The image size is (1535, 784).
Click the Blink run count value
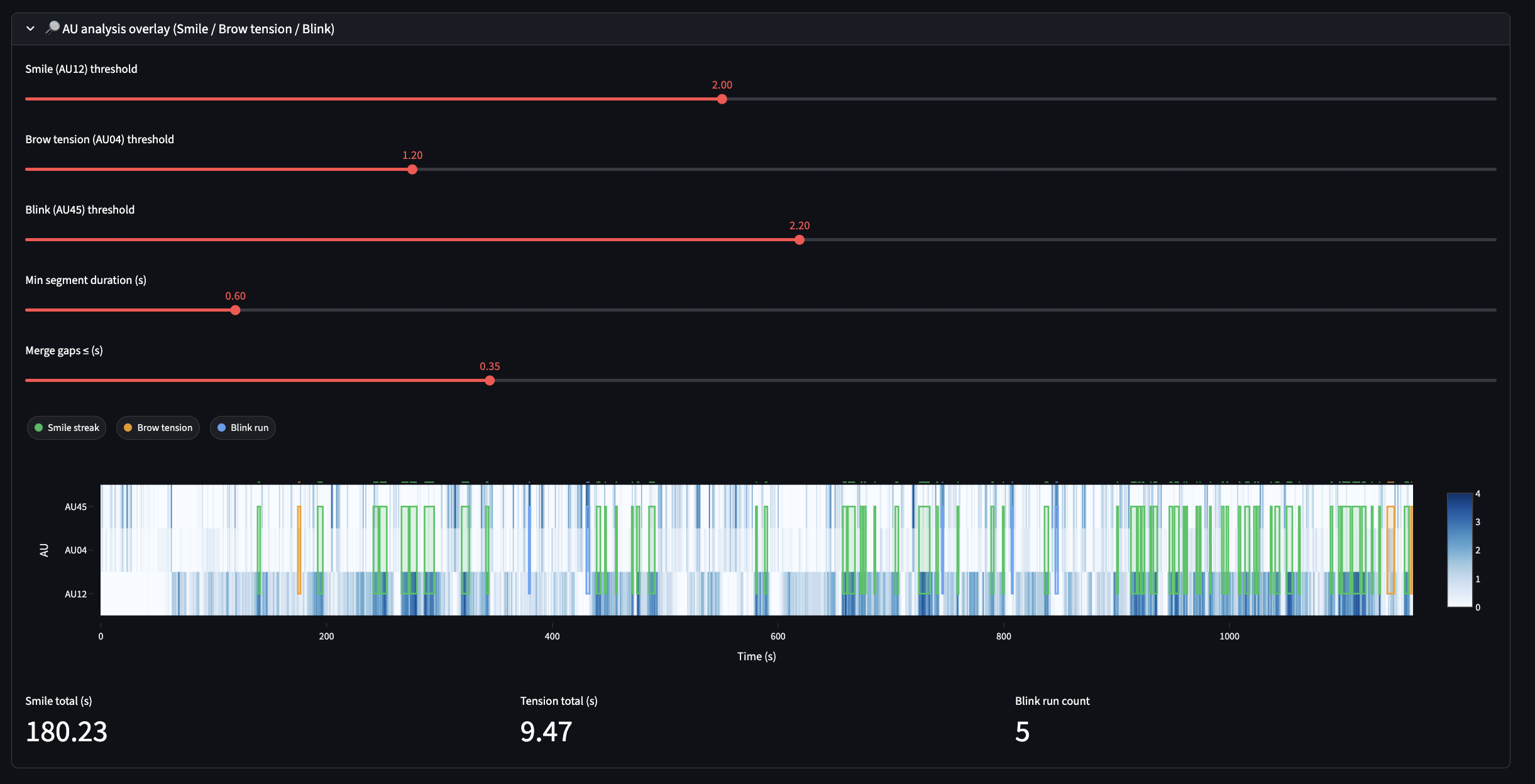[x=1022, y=732]
